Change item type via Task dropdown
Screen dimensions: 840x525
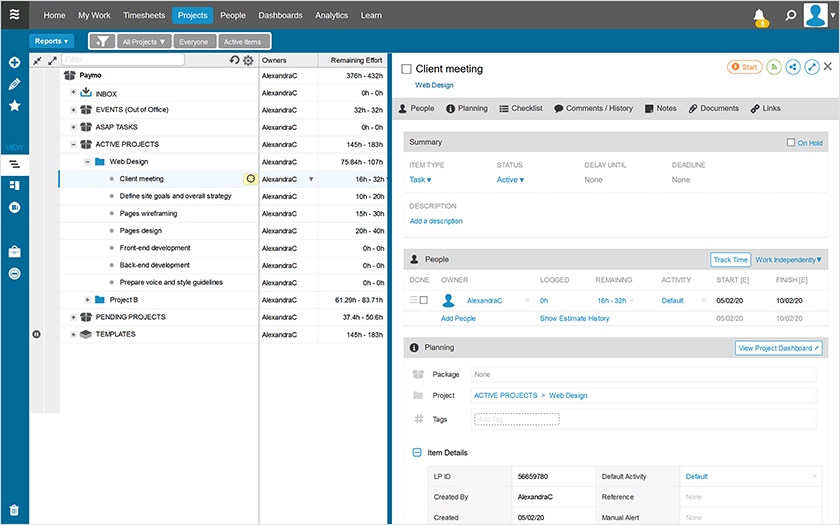420,180
